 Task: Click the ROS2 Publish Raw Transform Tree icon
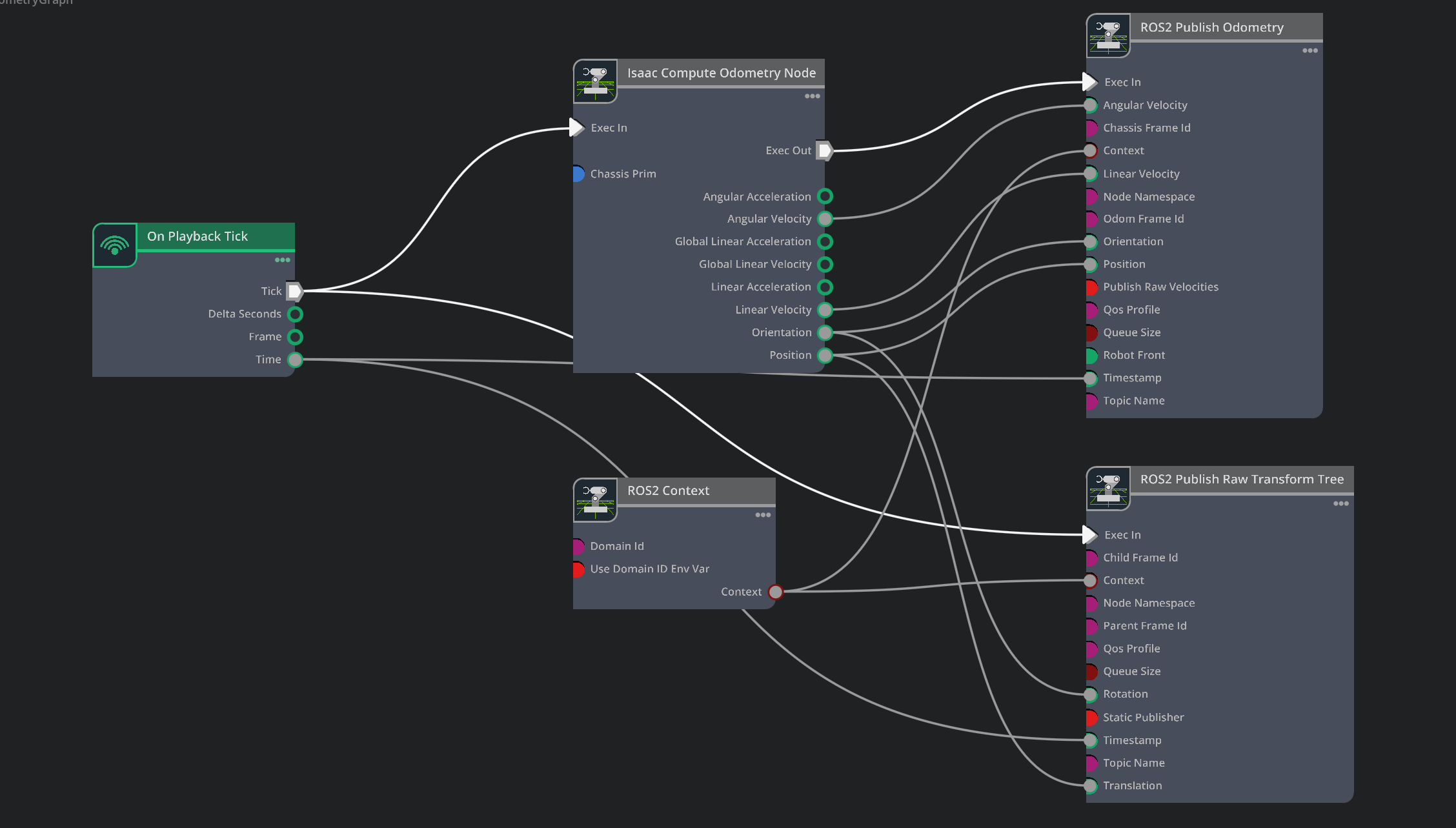click(1108, 489)
